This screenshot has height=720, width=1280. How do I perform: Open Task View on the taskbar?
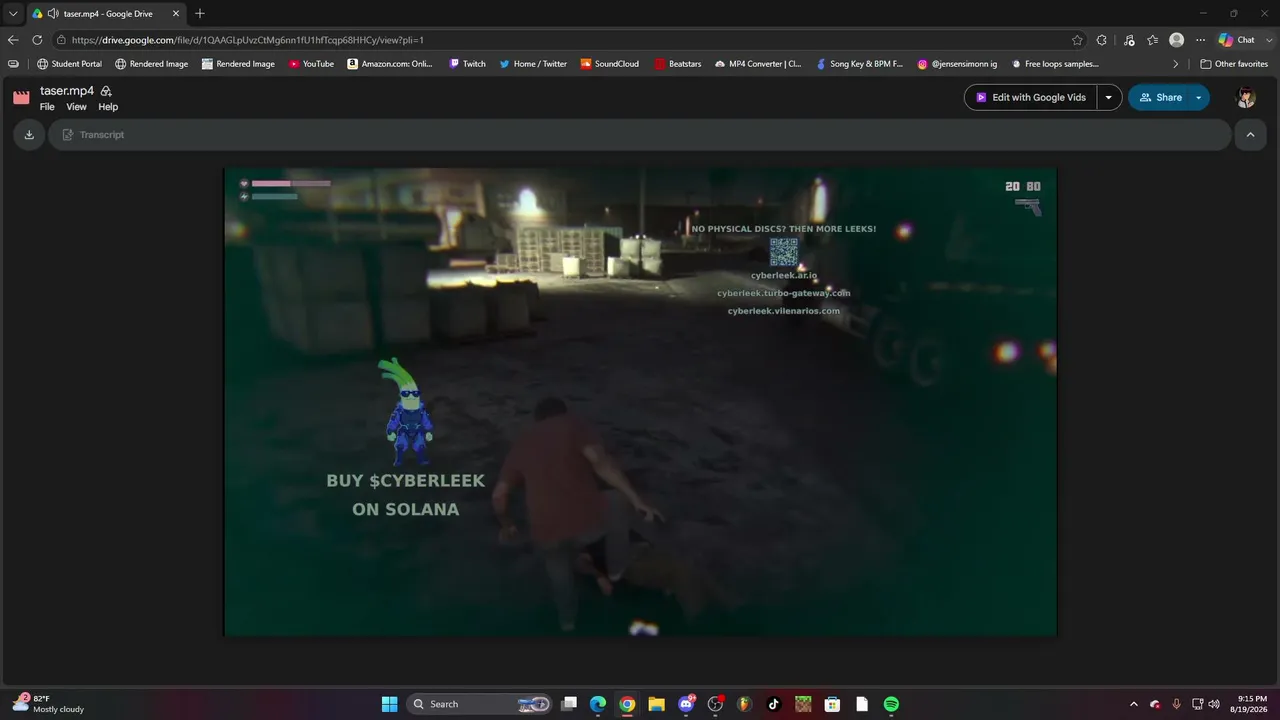569,704
